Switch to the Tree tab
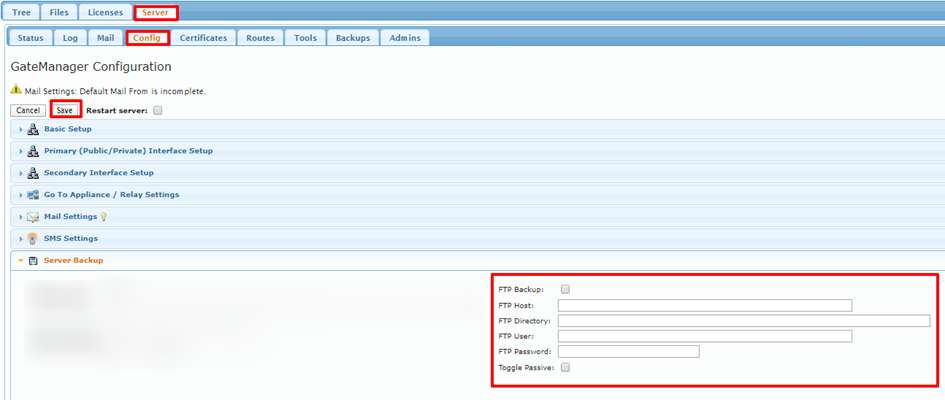 [x=21, y=12]
